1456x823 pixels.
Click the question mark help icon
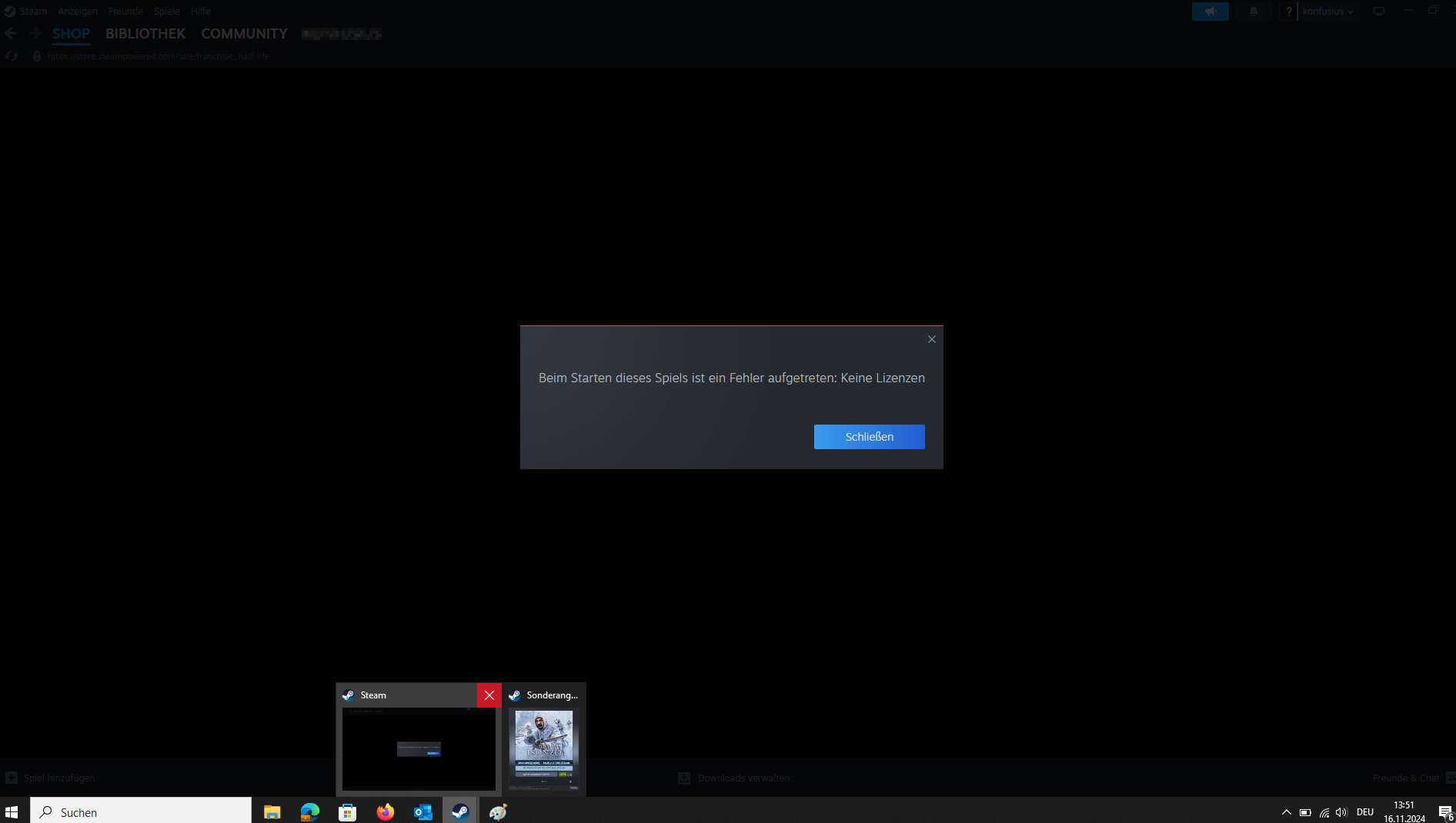(1289, 12)
